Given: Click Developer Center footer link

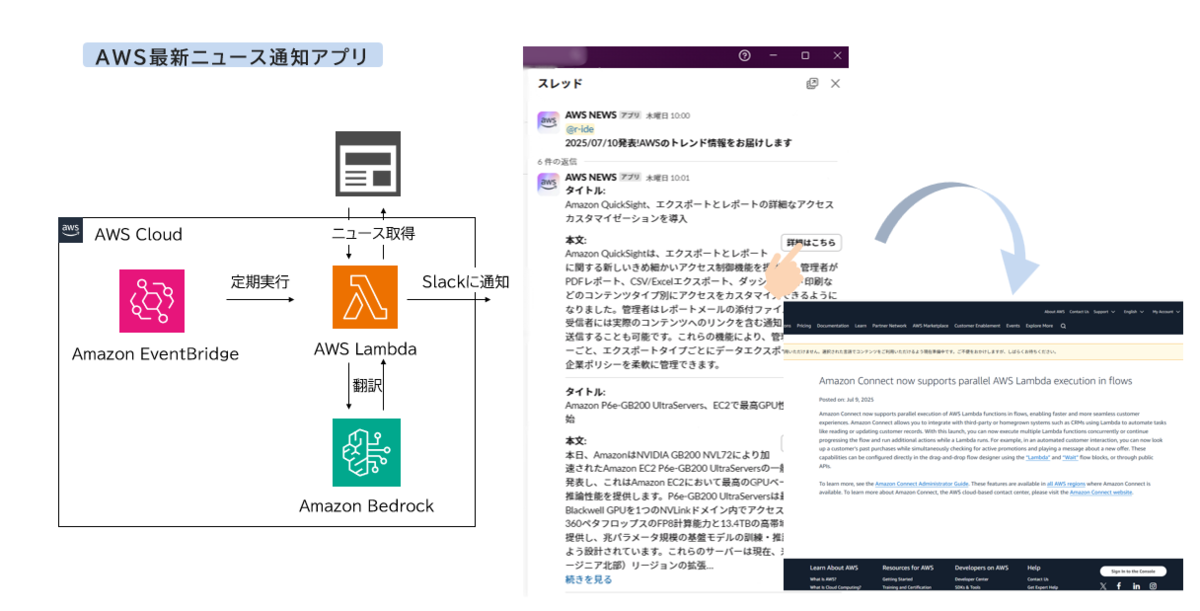Looking at the screenshot, I should 972,579.
